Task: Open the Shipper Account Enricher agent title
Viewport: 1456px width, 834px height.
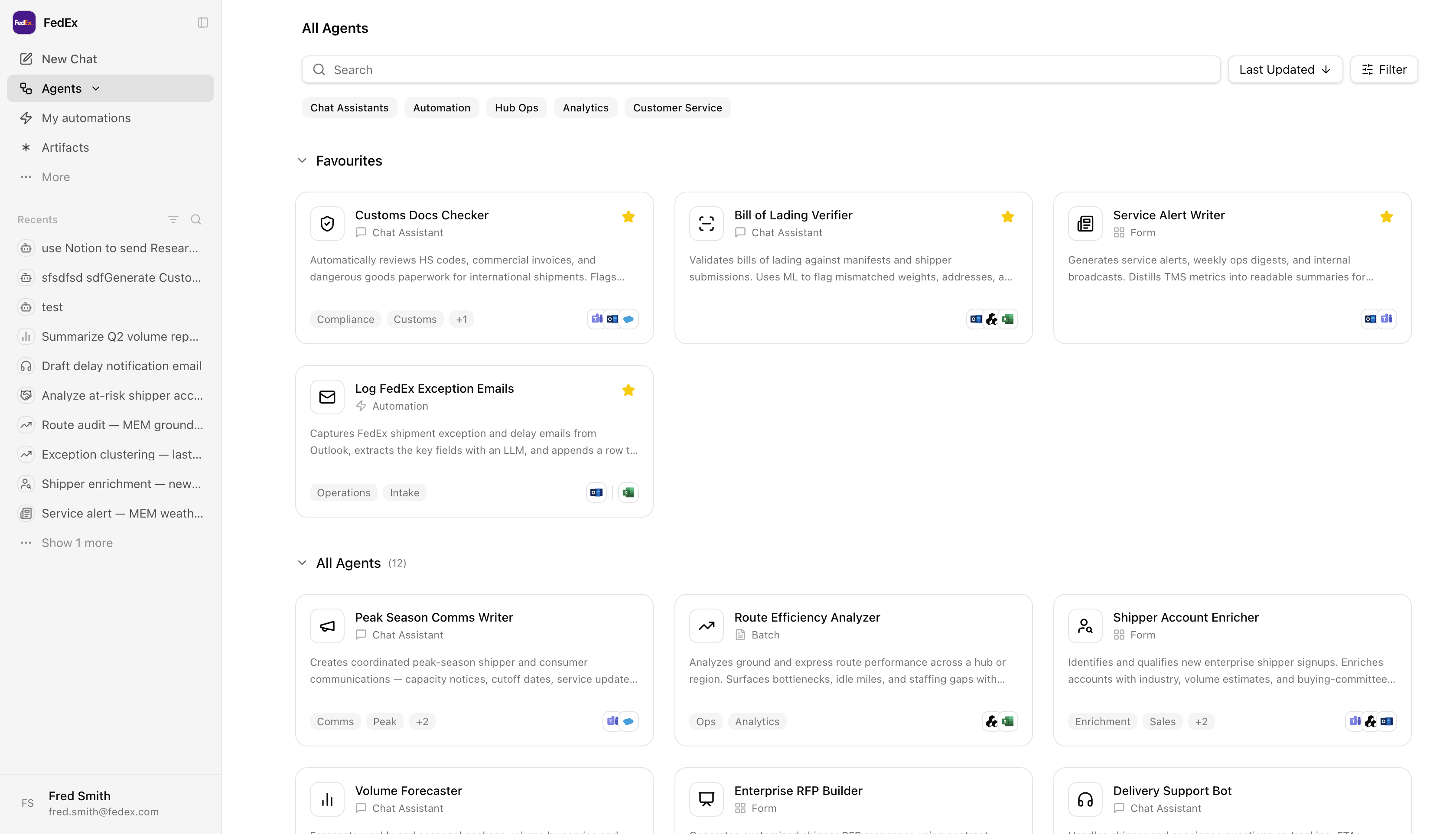Action: 1186,617
